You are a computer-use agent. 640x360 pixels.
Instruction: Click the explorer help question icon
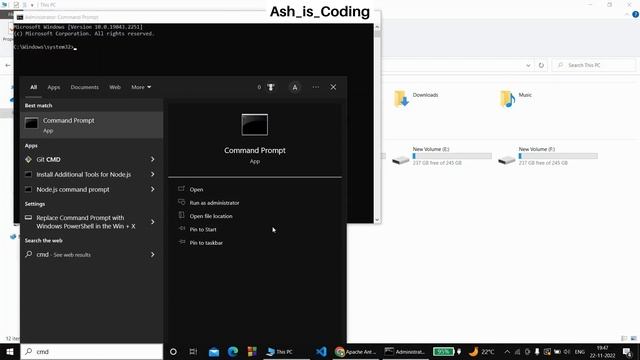(x=636, y=14)
